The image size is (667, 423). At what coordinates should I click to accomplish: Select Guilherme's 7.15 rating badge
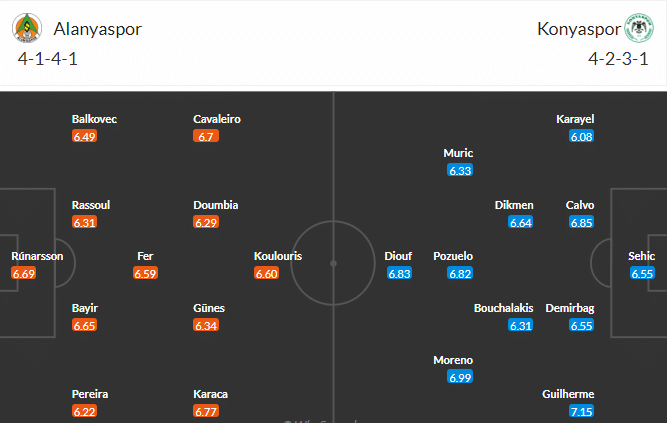point(581,411)
